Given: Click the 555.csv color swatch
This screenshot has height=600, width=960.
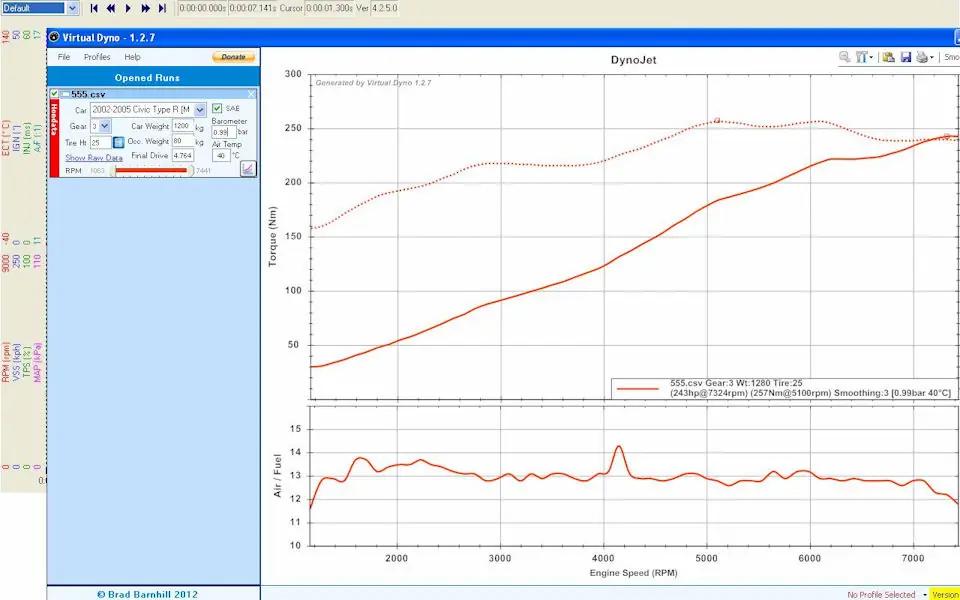Looking at the screenshot, I should tap(65, 94).
